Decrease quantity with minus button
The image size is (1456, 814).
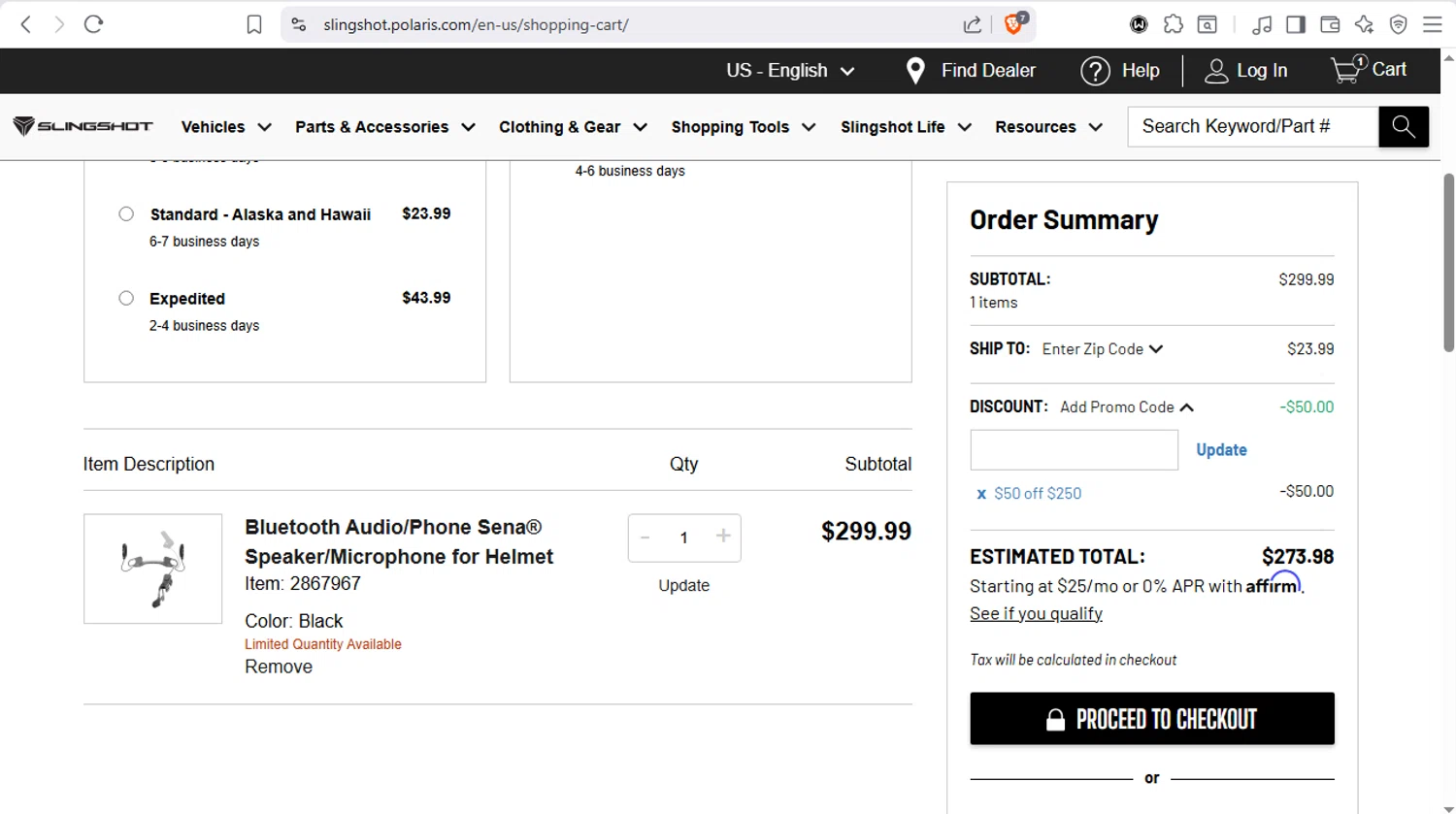click(x=645, y=537)
